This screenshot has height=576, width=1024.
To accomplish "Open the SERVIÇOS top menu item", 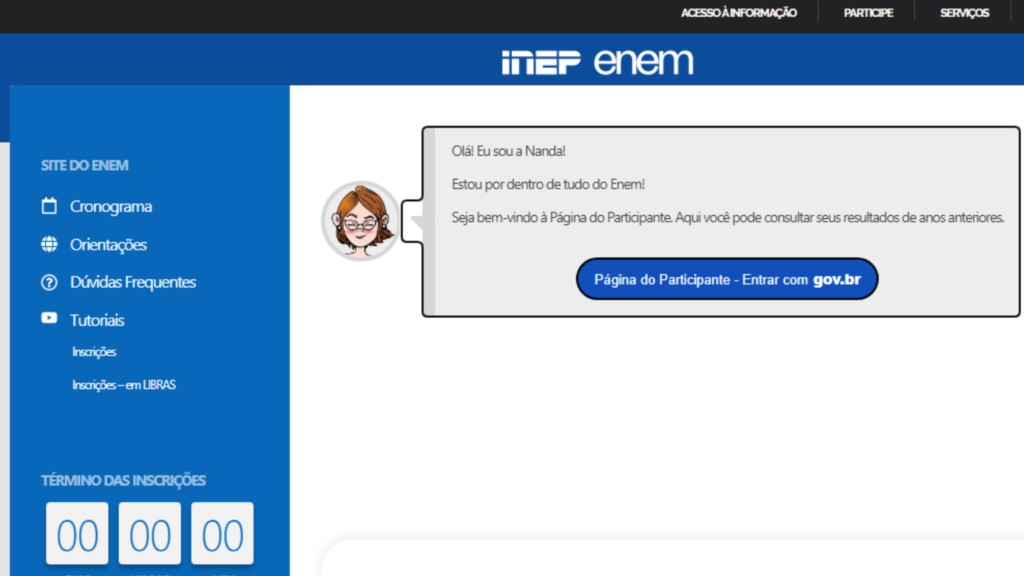I will pyautogui.click(x=965, y=13).
